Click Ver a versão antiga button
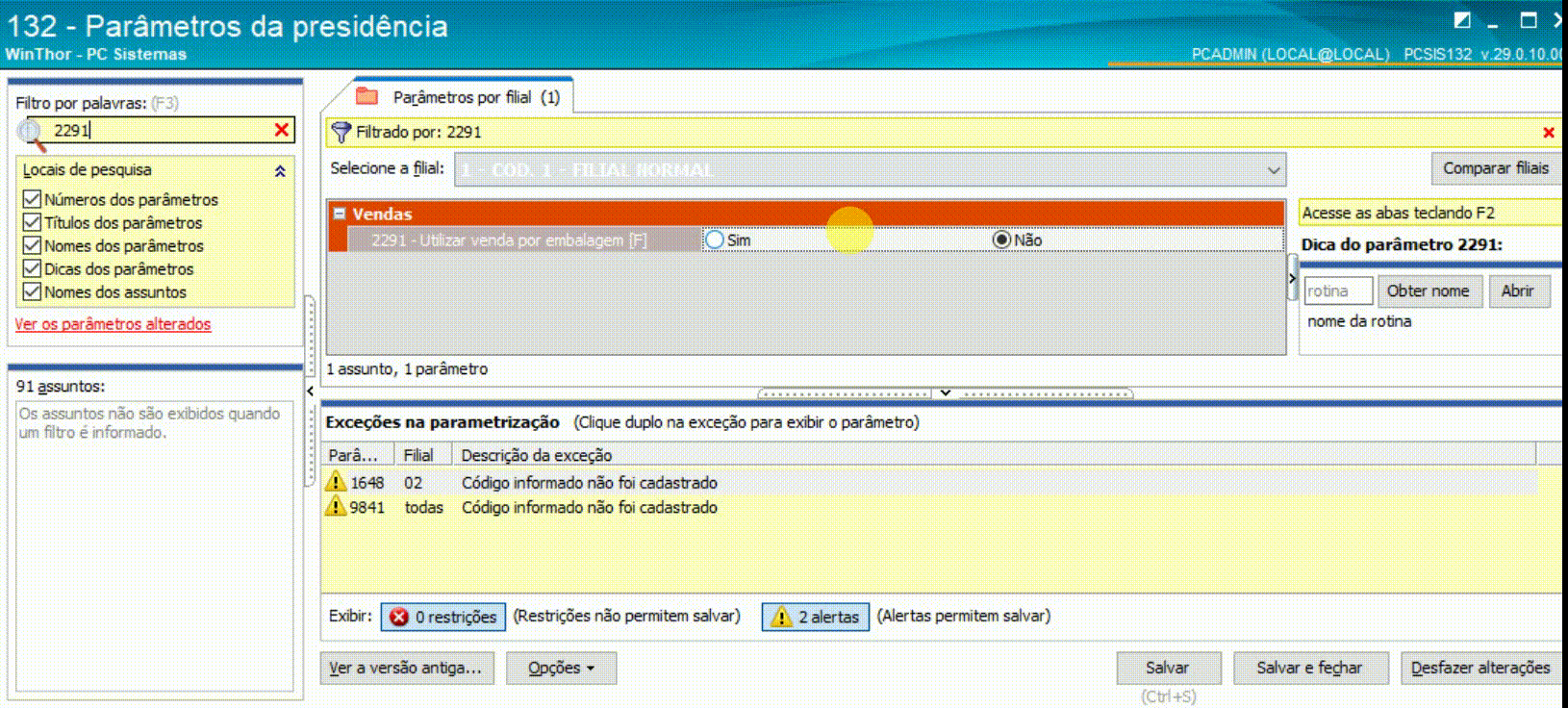1568x708 pixels. coord(406,668)
